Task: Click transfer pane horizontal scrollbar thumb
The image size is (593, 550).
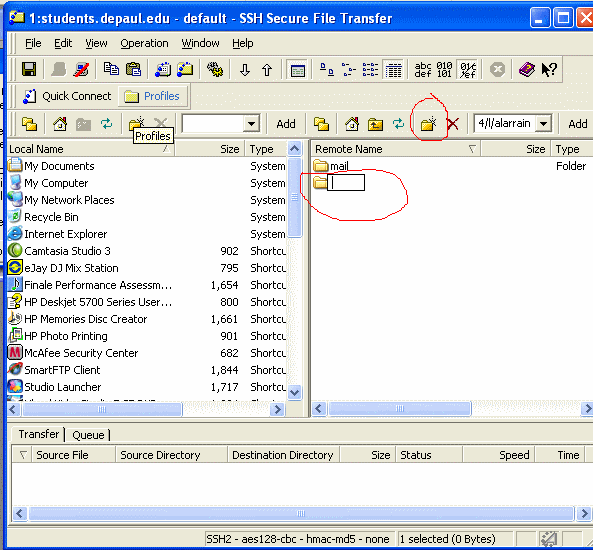Action: pyautogui.click(x=301, y=513)
